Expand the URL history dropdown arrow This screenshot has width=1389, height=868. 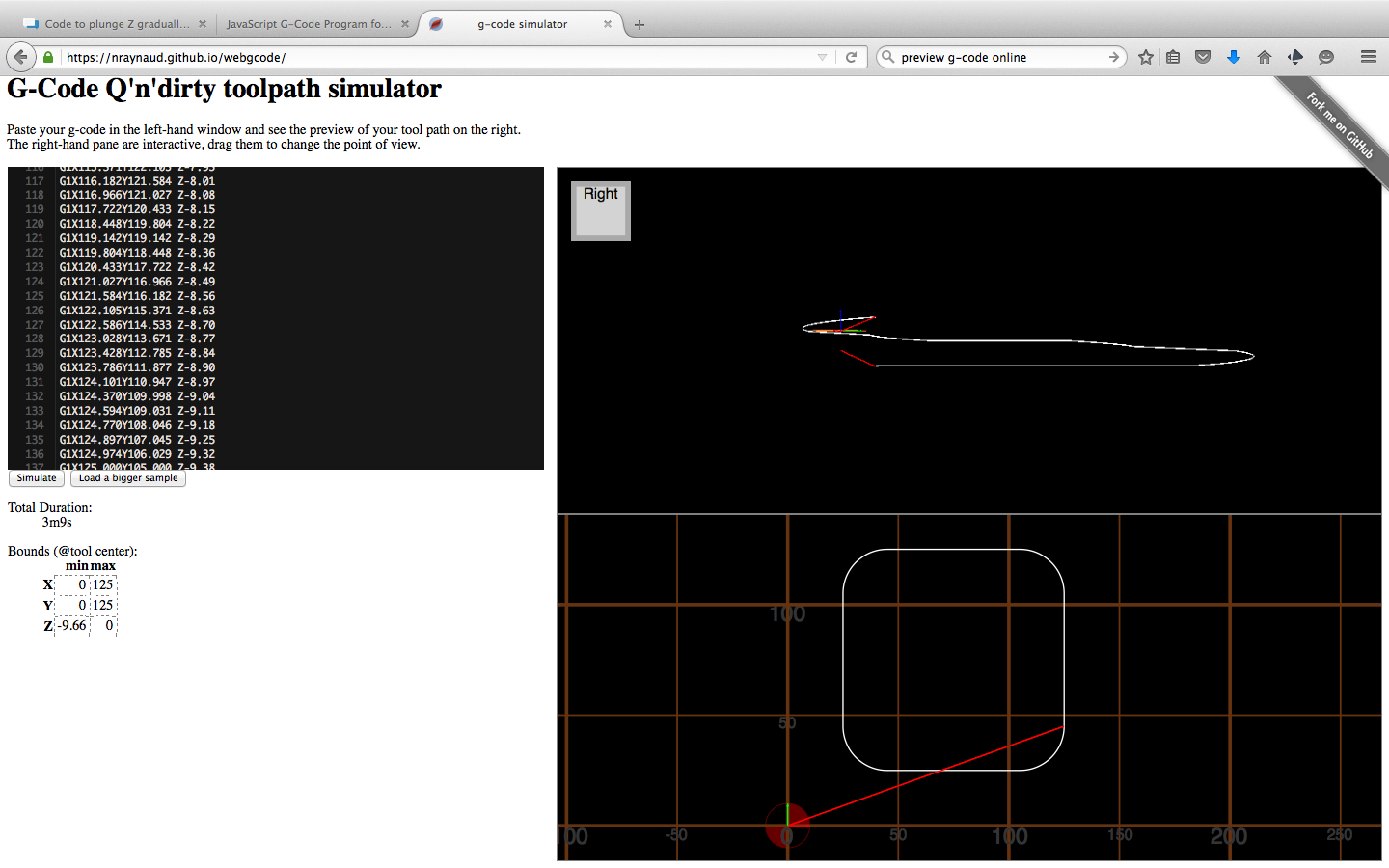coord(822,57)
